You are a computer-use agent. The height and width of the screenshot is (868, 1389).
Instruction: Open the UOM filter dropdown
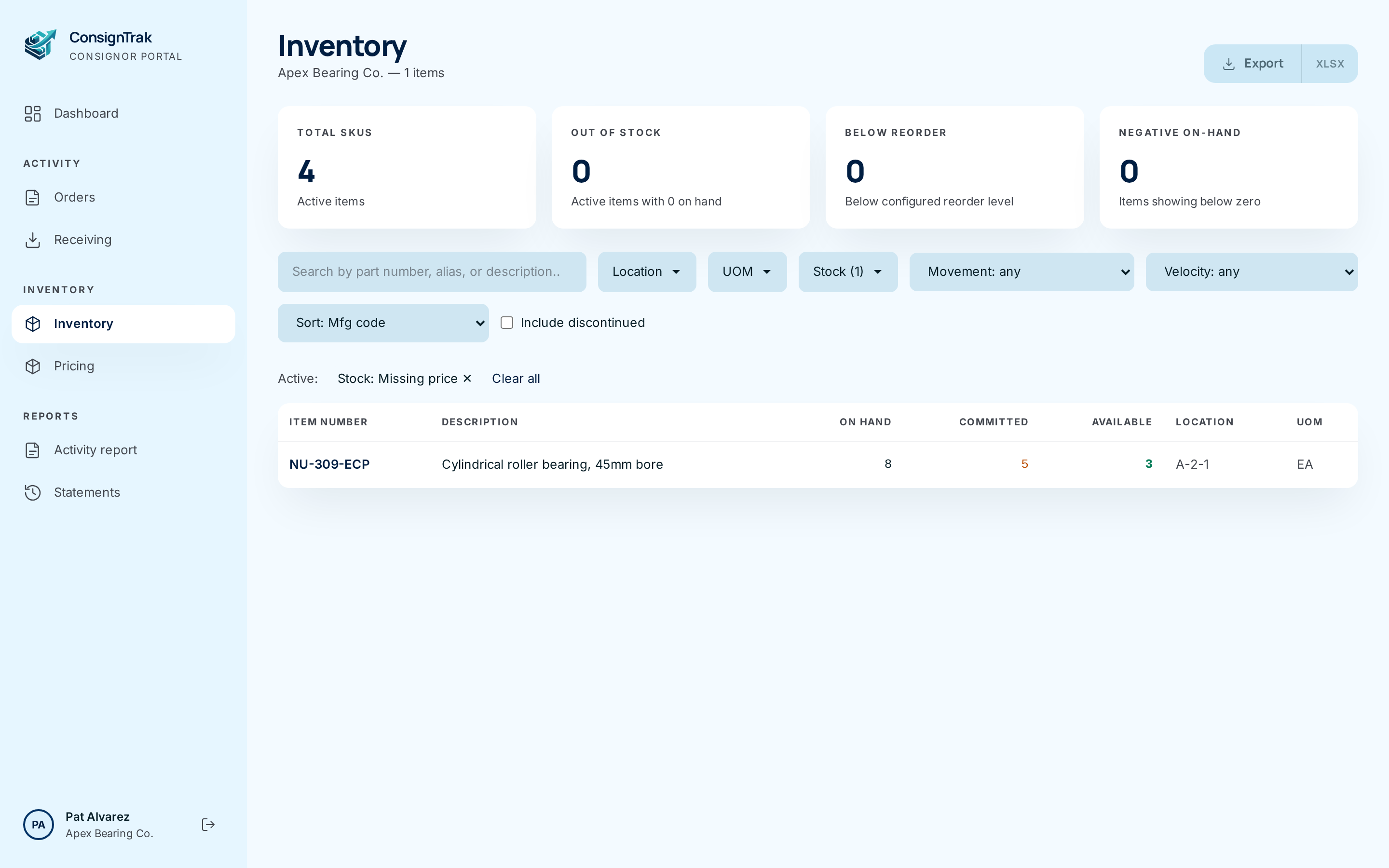coord(747,271)
